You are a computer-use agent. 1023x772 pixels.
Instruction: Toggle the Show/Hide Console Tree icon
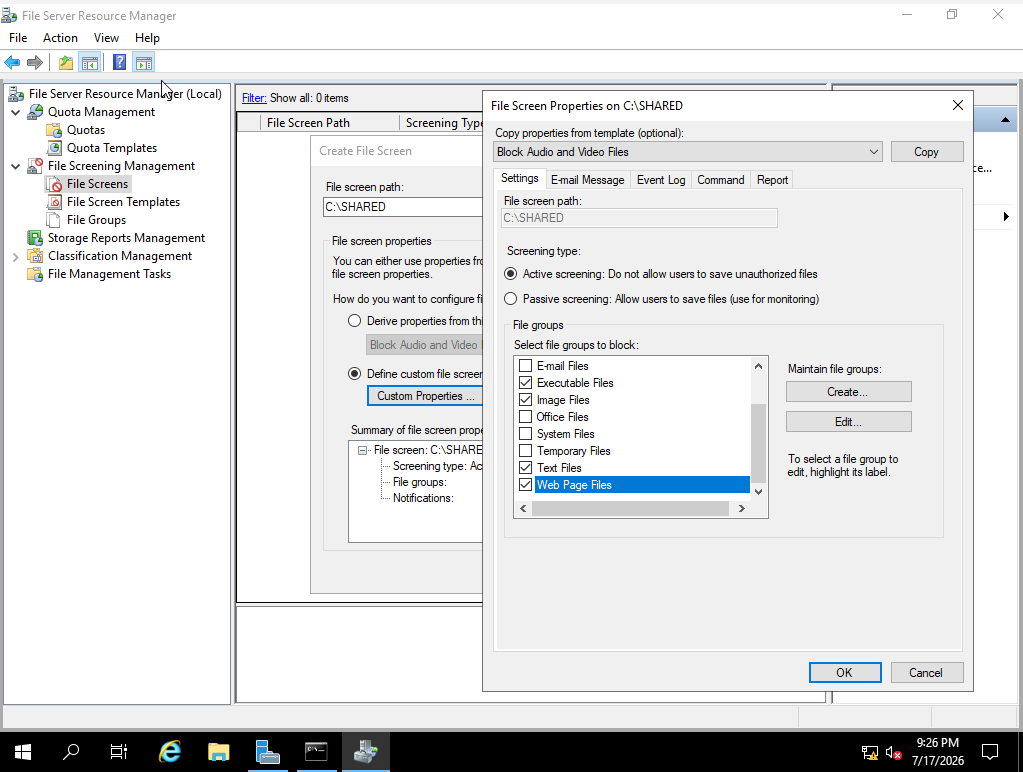tap(90, 63)
